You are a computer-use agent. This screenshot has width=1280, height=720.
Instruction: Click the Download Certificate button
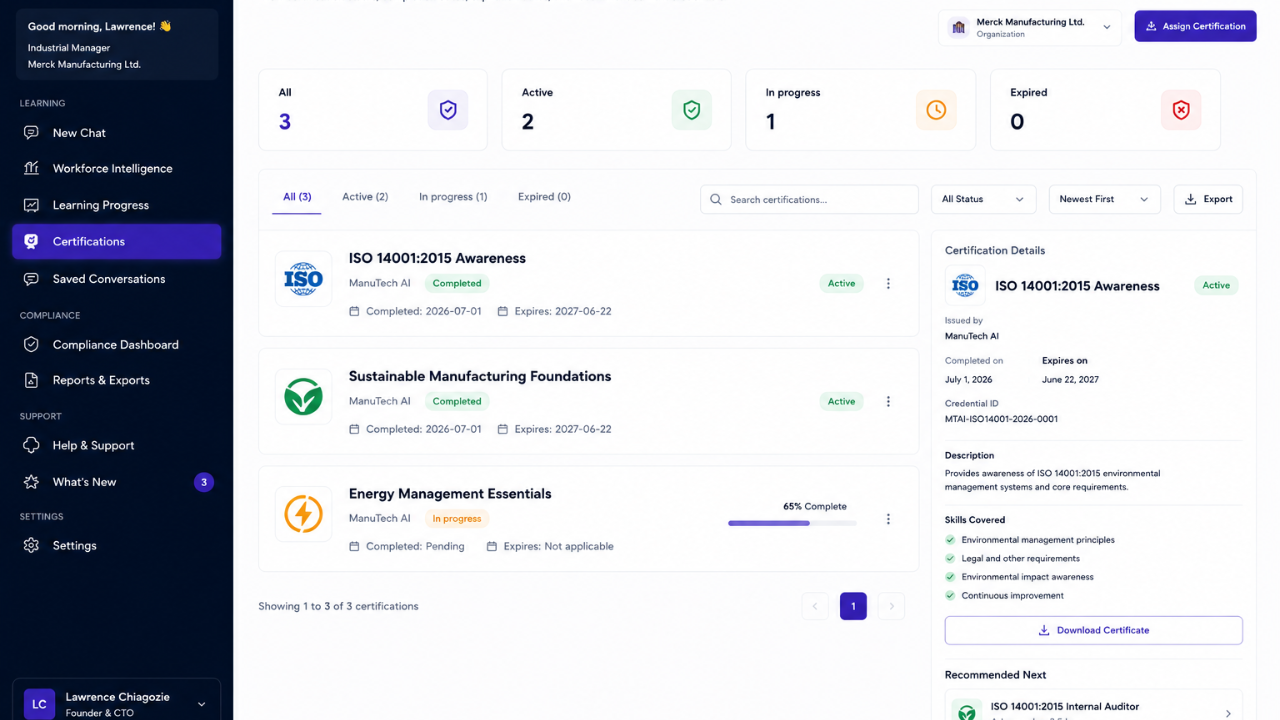point(1094,630)
